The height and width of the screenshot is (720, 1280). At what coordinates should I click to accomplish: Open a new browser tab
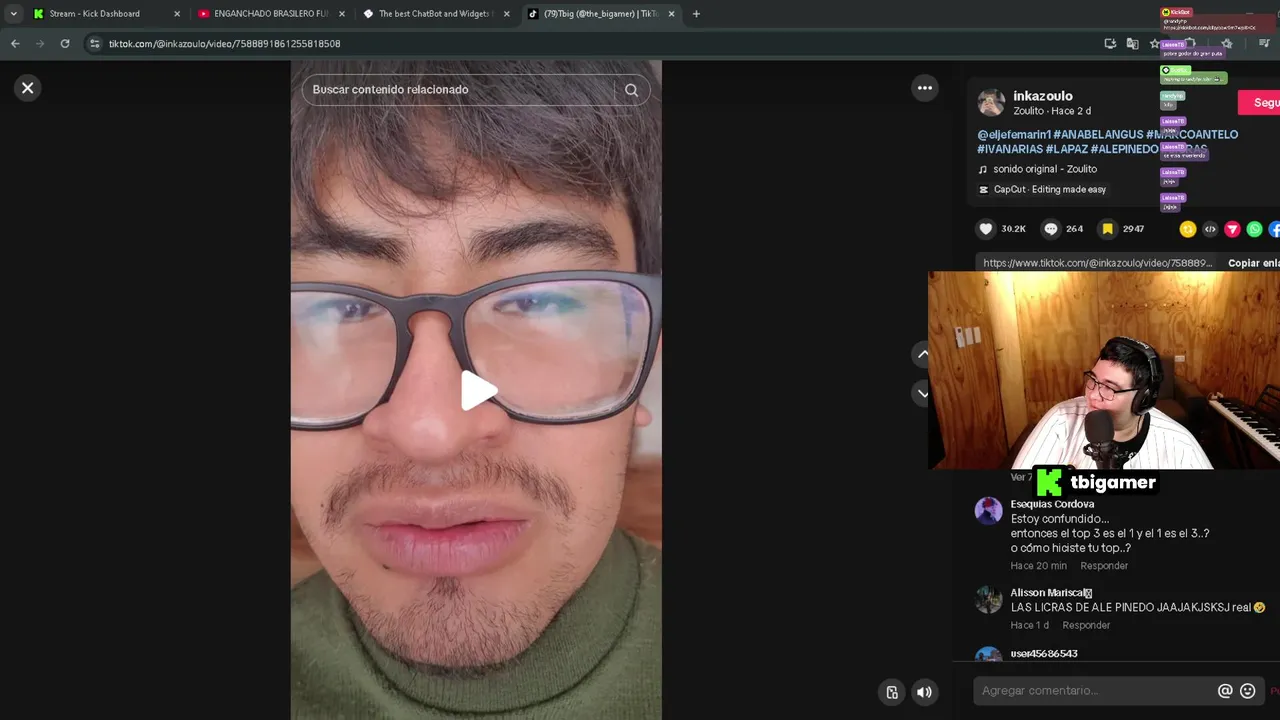(x=696, y=14)
